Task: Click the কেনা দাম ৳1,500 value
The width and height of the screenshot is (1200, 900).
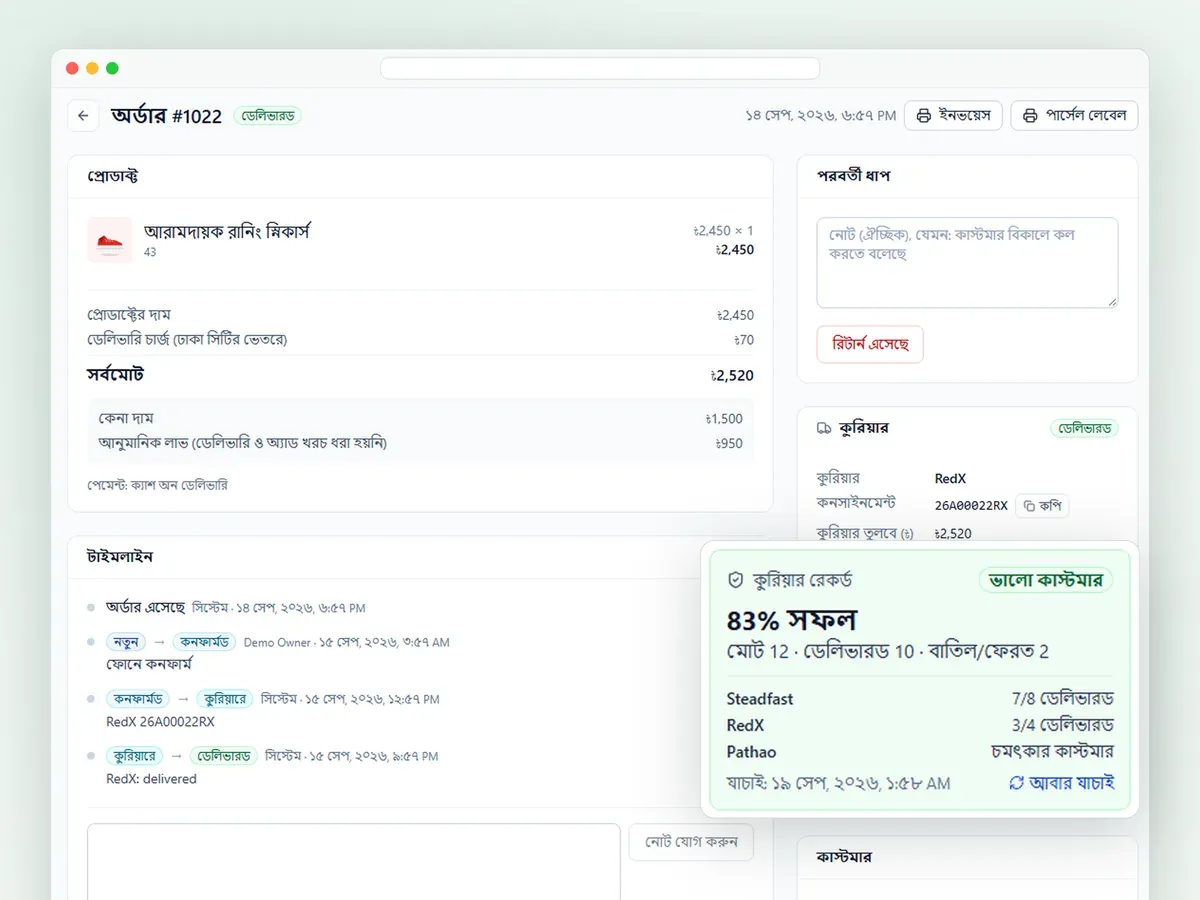Action: pos(723,419)
